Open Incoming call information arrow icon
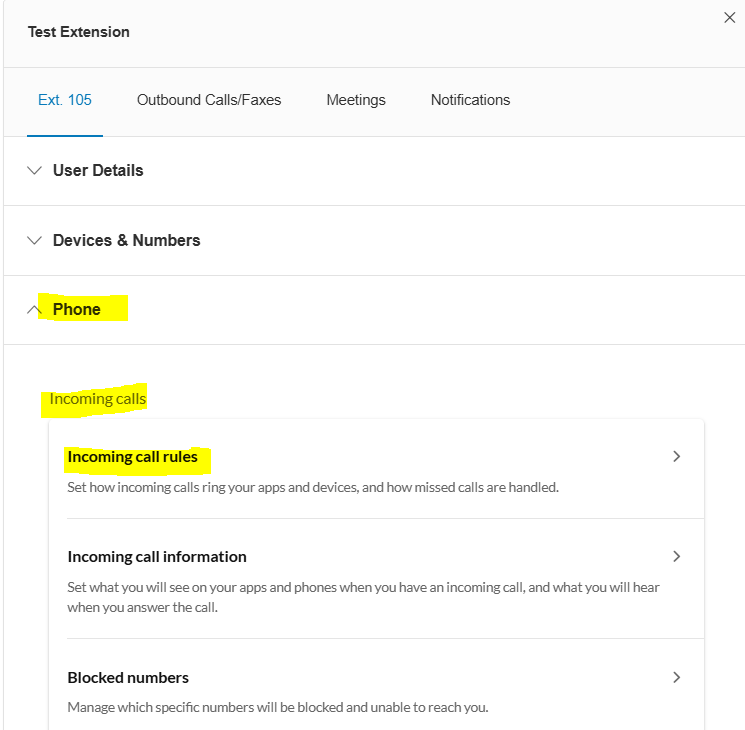The width and height of the screenshot is (745, 730). click(x=677, y=556)
